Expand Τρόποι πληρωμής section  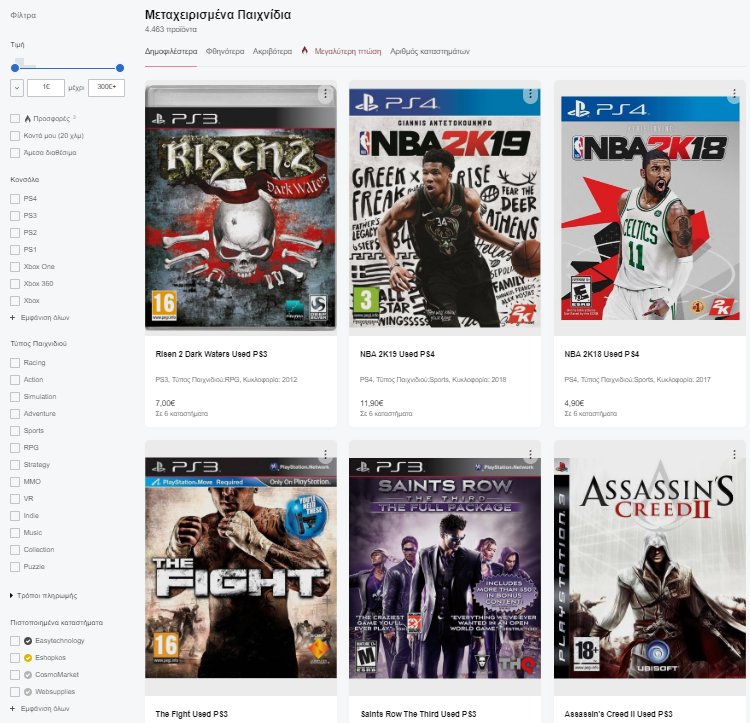[x=44, y=596]
